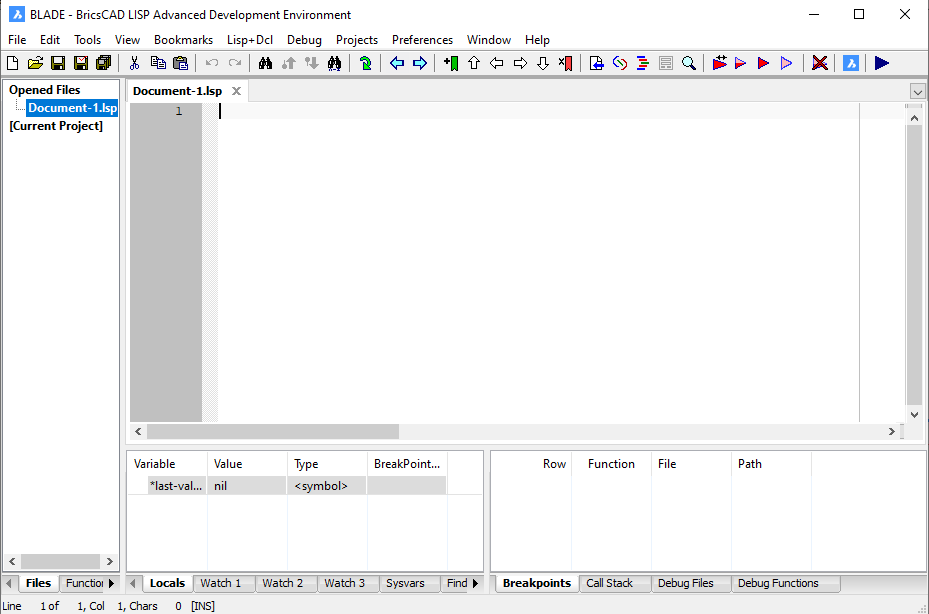Viewport: 929px width, 614px height.
Task: Reveal hidden tabs beside Functions tab
Action: click(x=110, y=583)
